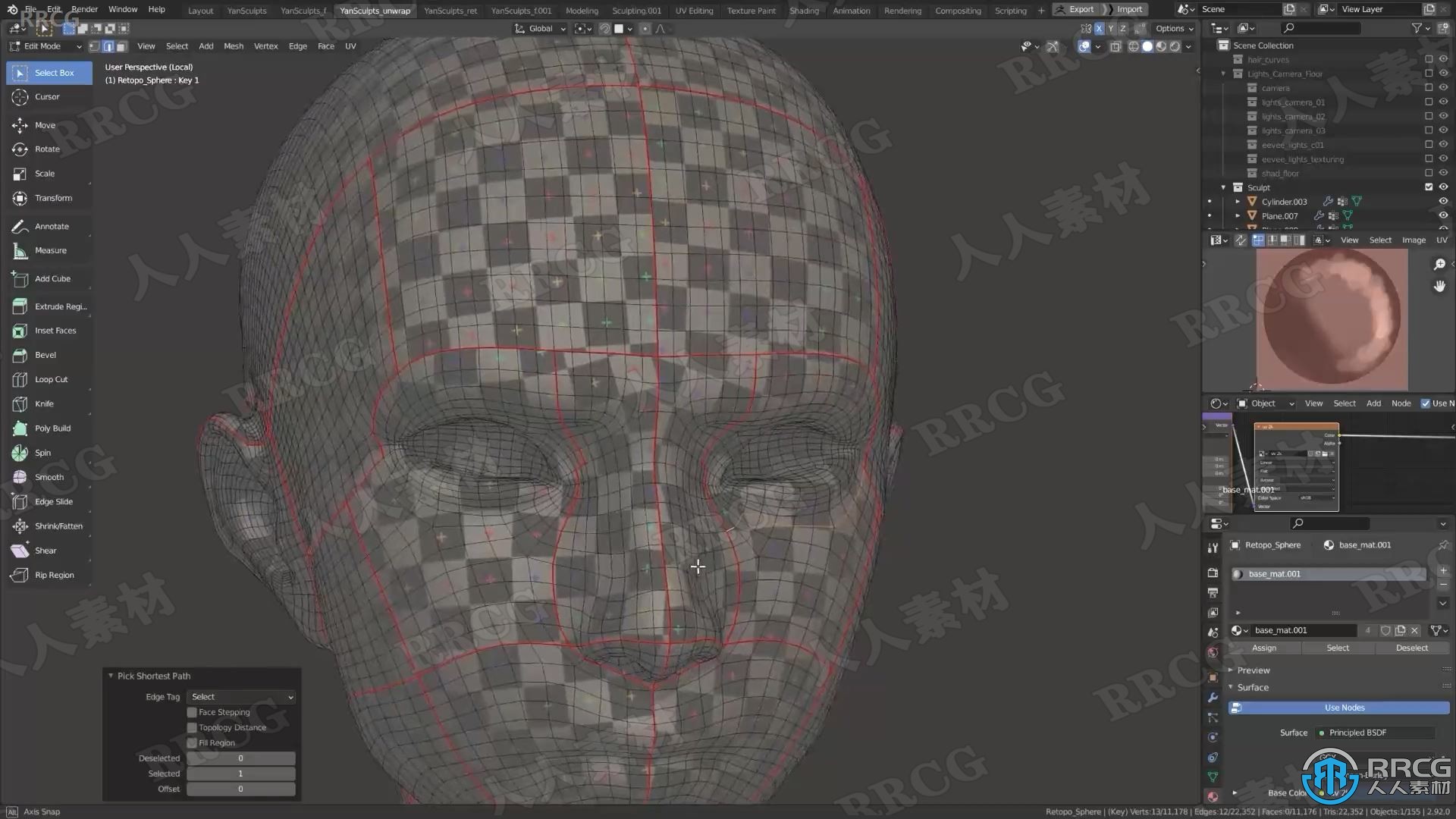This screenshot has width=1456, height=819.
Task: Select the Loop Cut tool
Action: coord(51,378)
